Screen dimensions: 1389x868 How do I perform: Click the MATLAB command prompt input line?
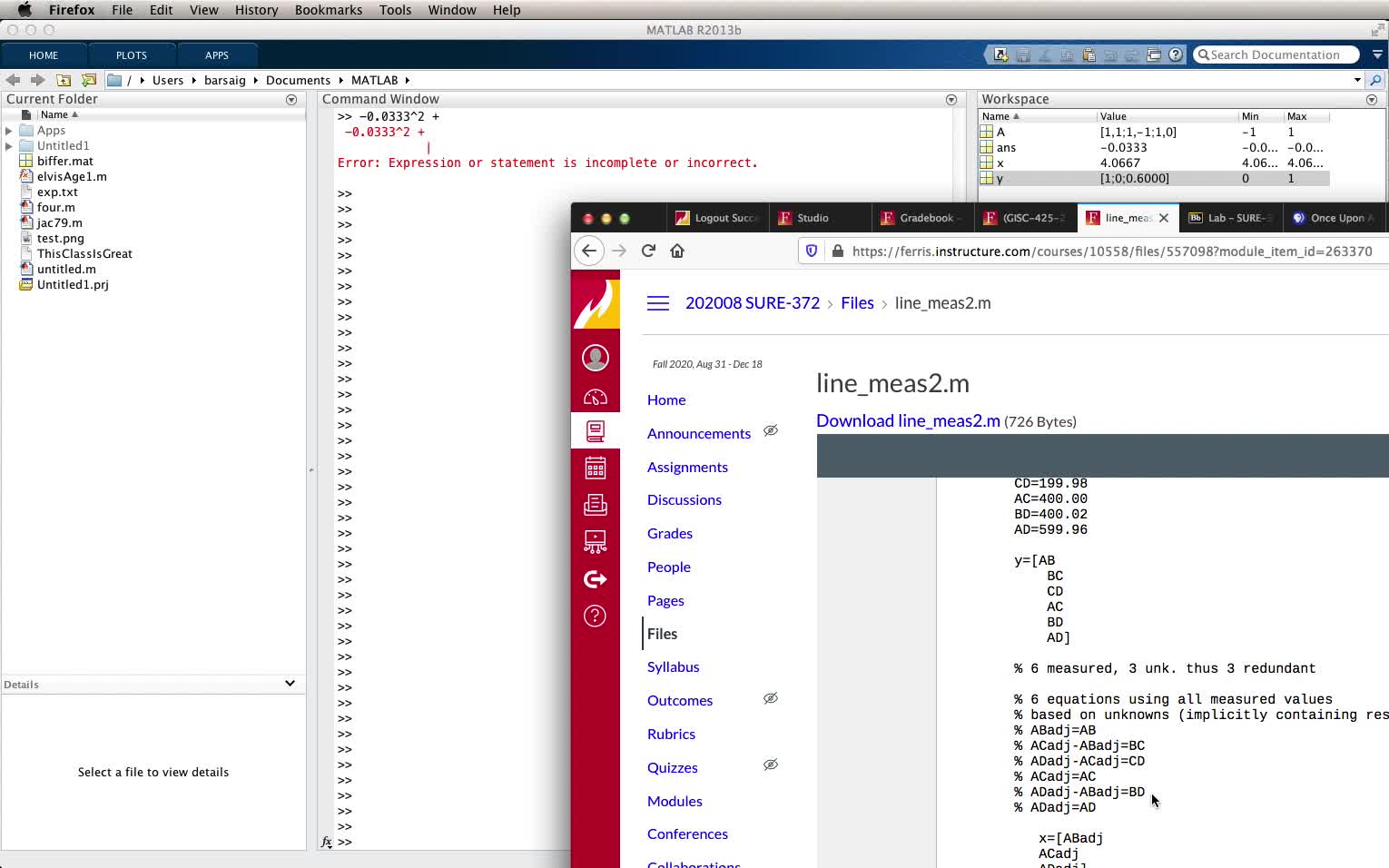[454, 843]
